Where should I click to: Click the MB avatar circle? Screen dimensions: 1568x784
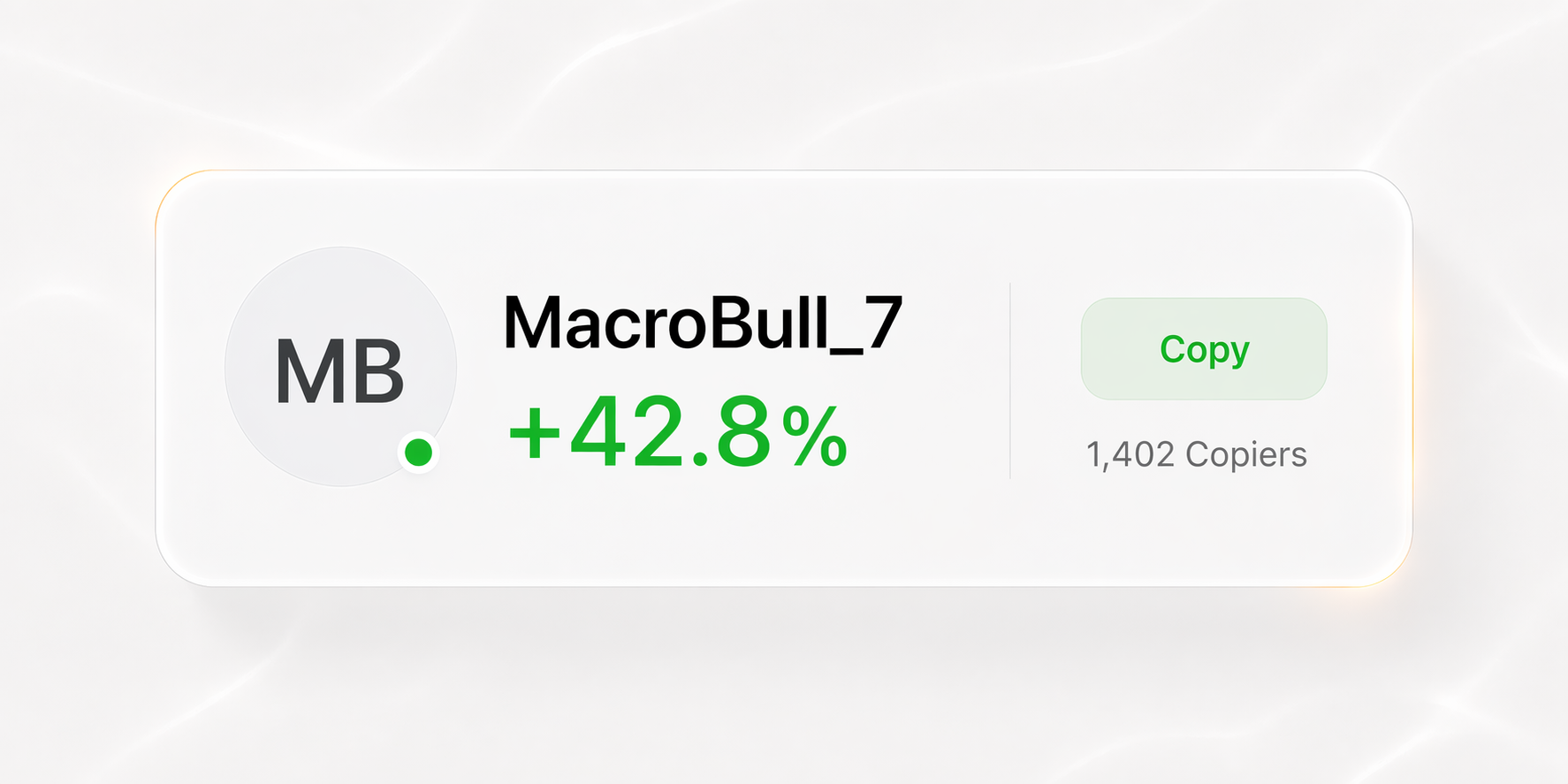pos(340,366)
